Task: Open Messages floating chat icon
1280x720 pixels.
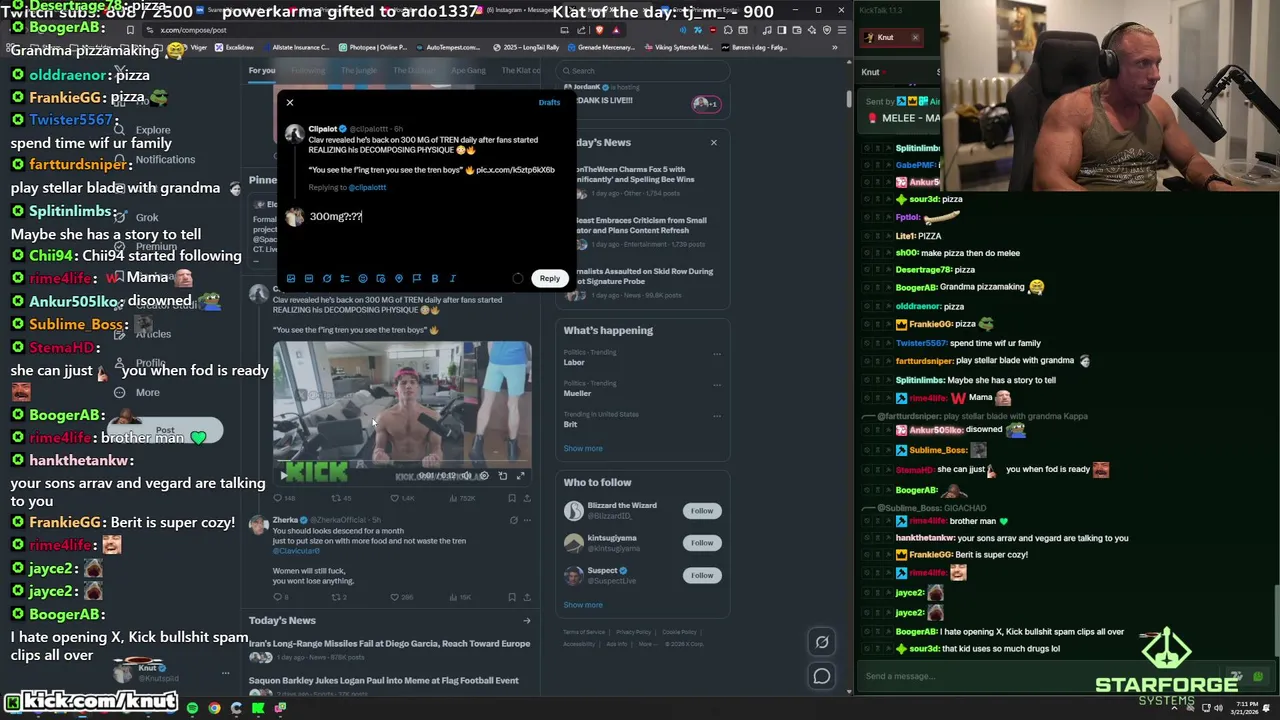Action: tap(822, 676)
